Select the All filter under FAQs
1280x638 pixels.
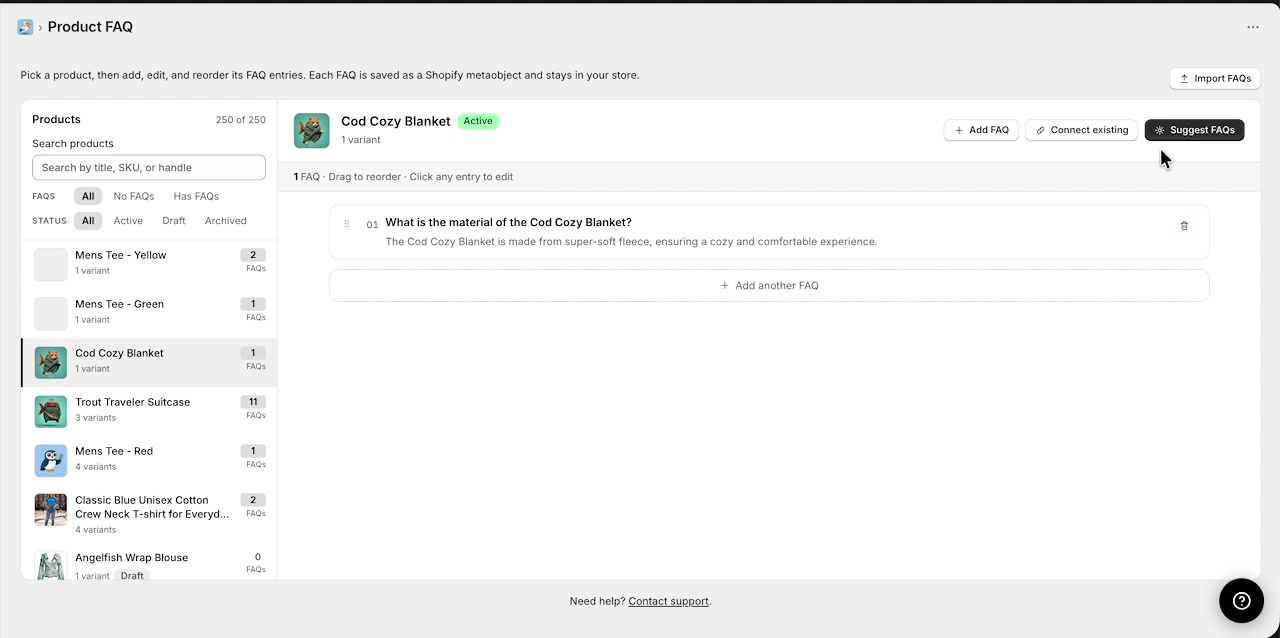point(88,196)
